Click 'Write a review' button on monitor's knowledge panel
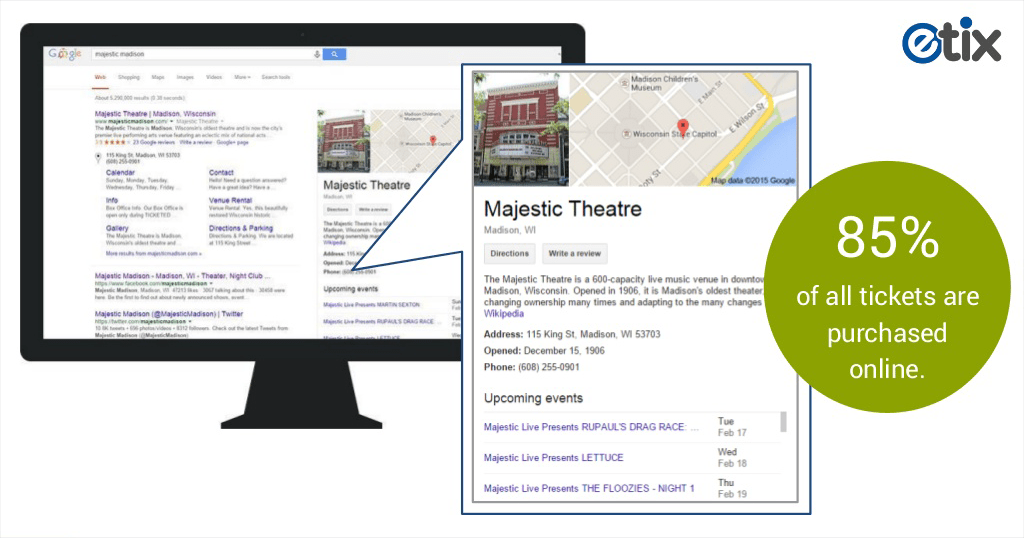Viewport: 1024px width, 538px height. pyautogui.click(x=374, y=210)
